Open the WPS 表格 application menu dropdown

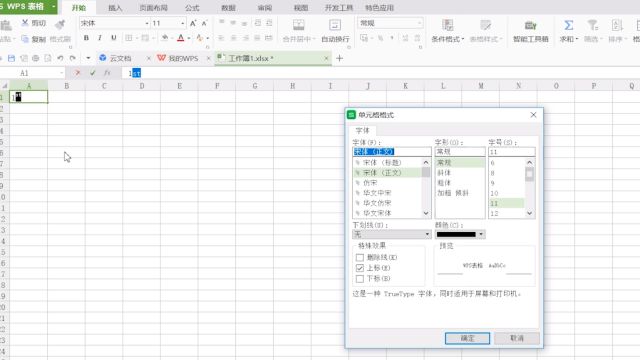pyautogui.click(x=53, y=7)
